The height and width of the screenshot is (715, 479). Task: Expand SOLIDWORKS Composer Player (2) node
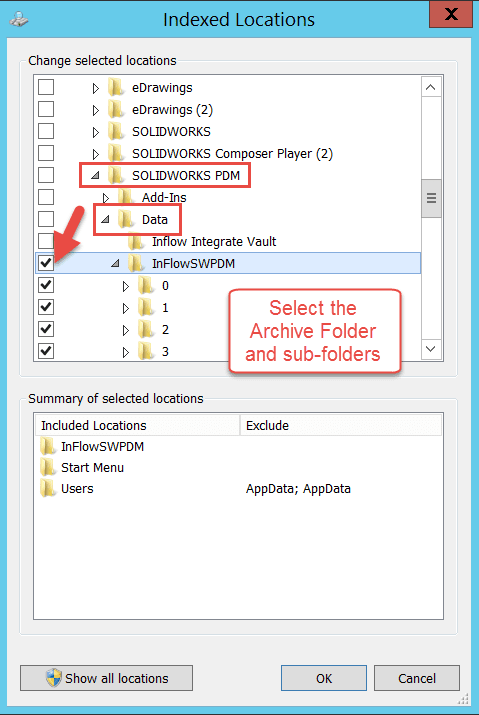tap(95, 154)
